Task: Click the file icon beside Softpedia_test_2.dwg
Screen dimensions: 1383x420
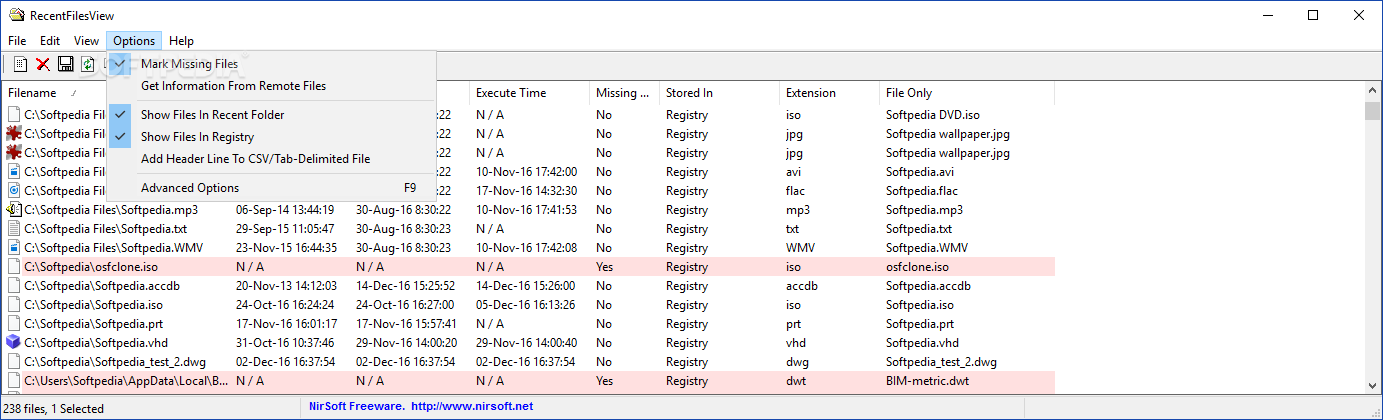Action: (14, 362)
